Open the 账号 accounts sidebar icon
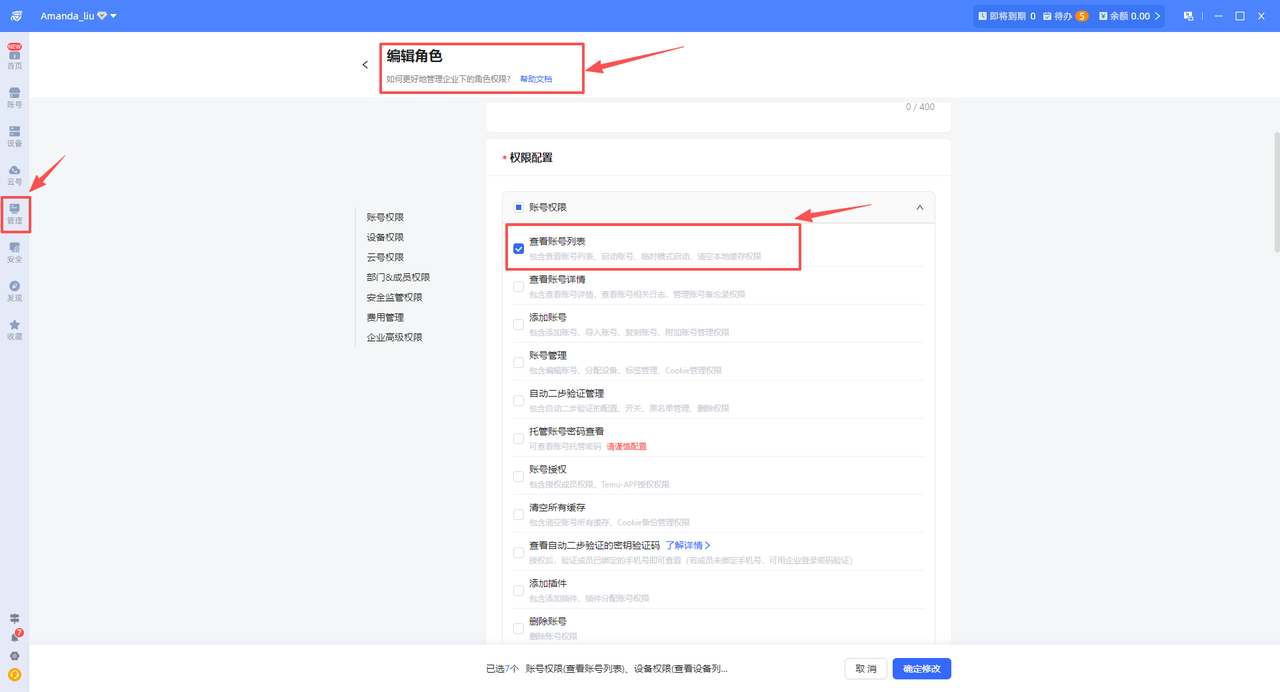1280x692 pixels. 14,97
